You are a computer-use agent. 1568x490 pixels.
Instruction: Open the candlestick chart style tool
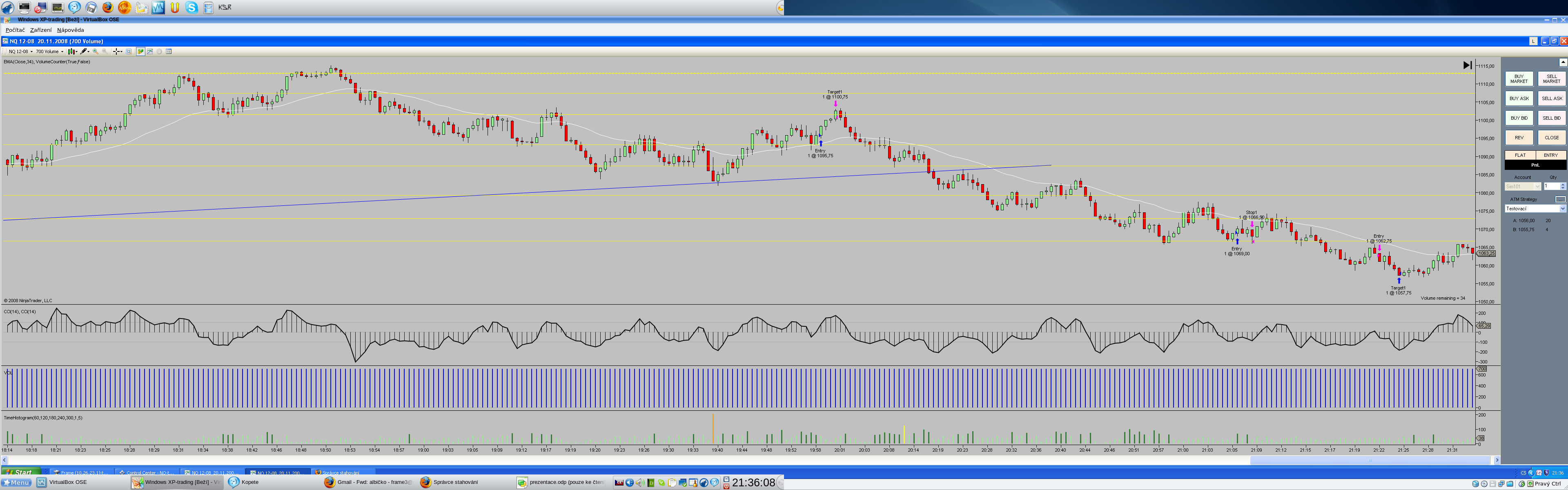(x=71, y=52)
